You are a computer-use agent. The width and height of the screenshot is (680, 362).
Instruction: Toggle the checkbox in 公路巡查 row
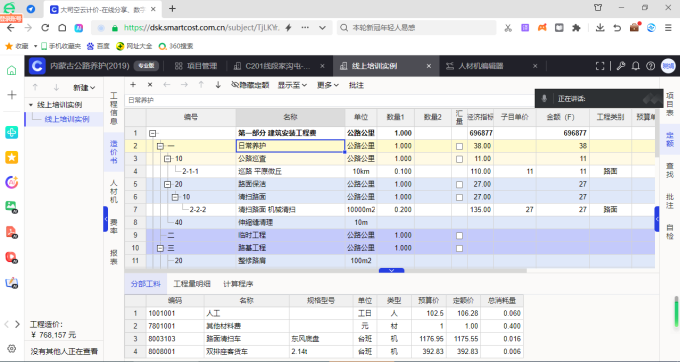tap(459, 159)
